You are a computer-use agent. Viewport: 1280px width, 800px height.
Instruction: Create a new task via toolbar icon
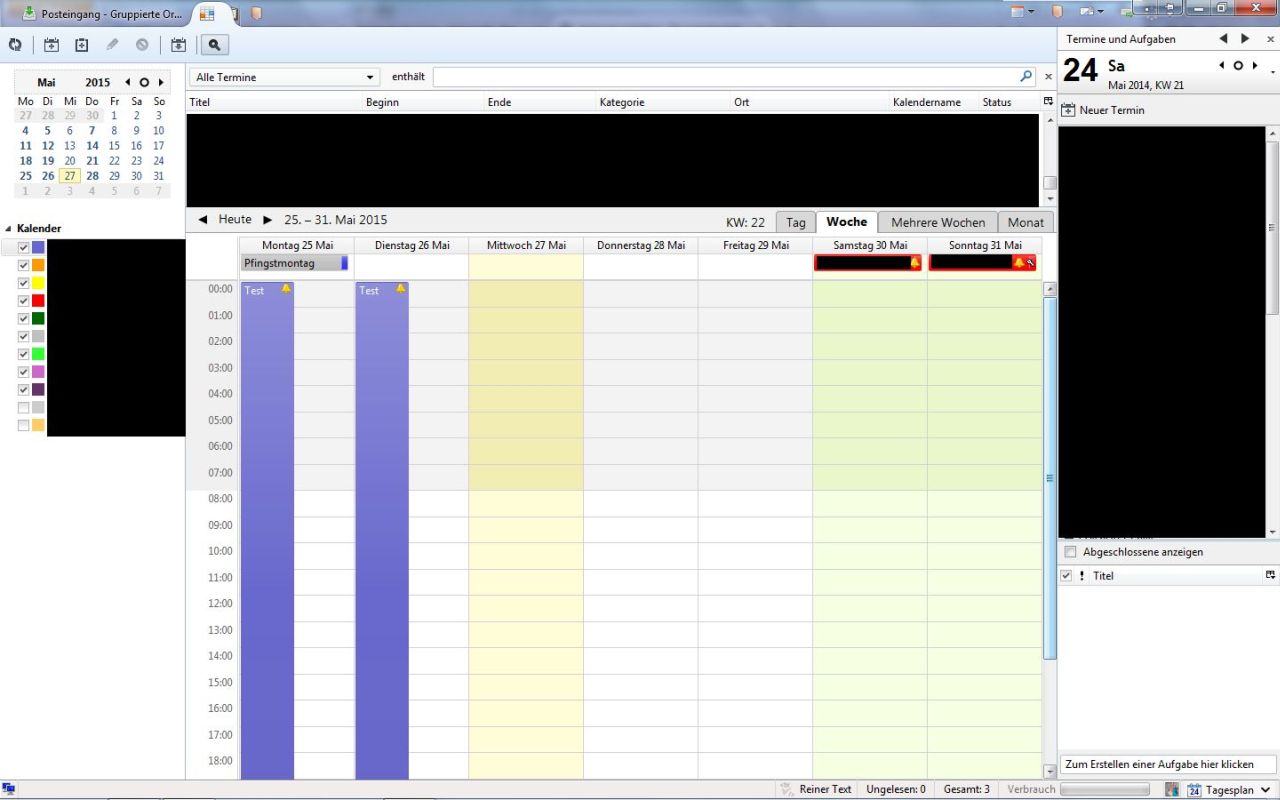(82, 45)
